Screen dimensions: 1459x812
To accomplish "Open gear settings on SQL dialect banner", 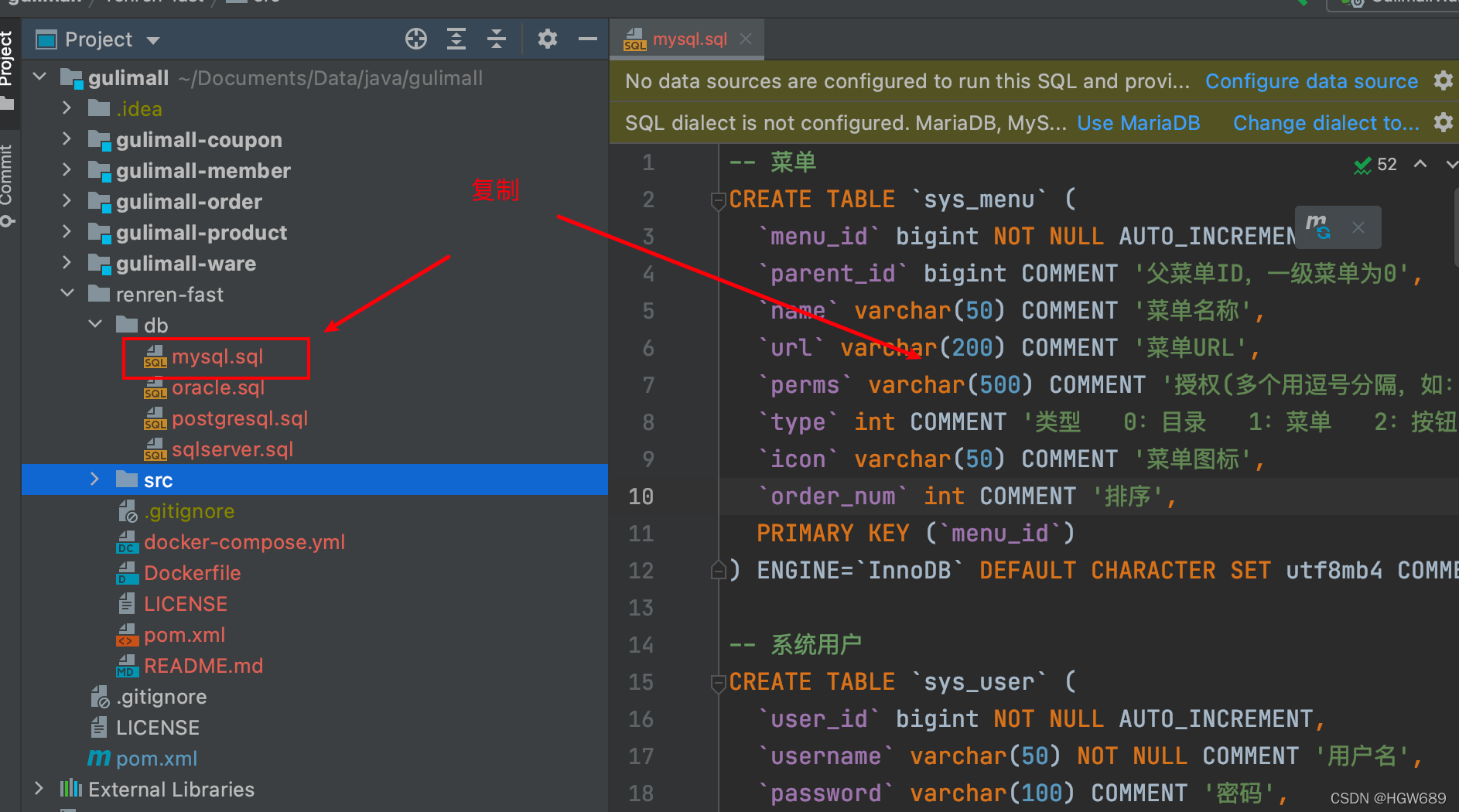I will (1443, 122).
